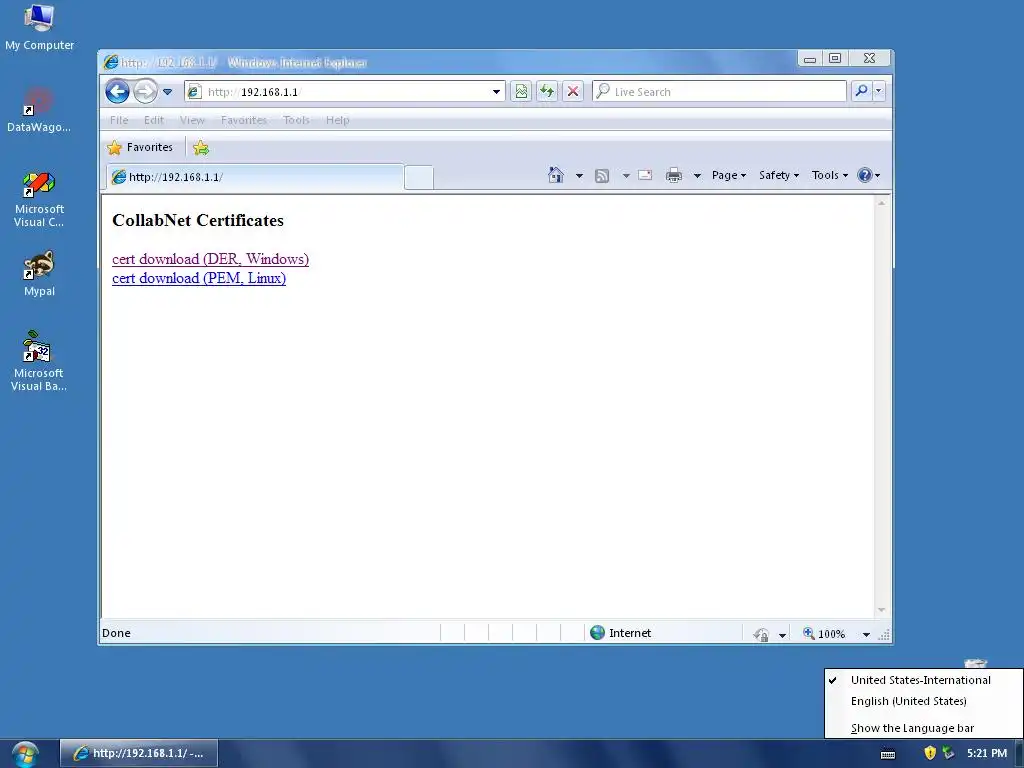Screen dimensions: 1024x768
Task: Click the Home icon
Action: 556,175
